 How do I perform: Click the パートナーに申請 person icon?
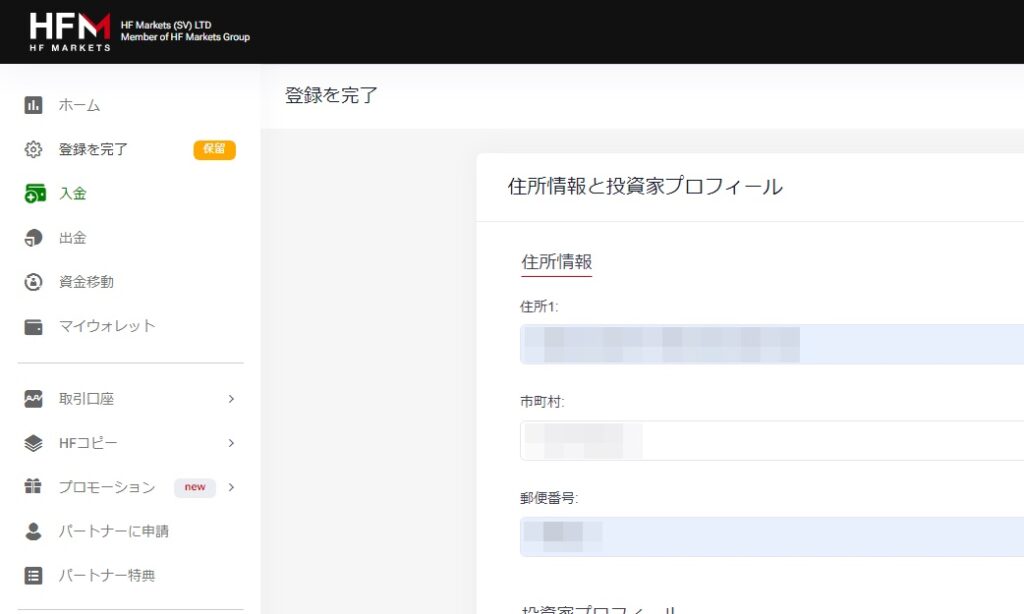click(x=33, y=531)
